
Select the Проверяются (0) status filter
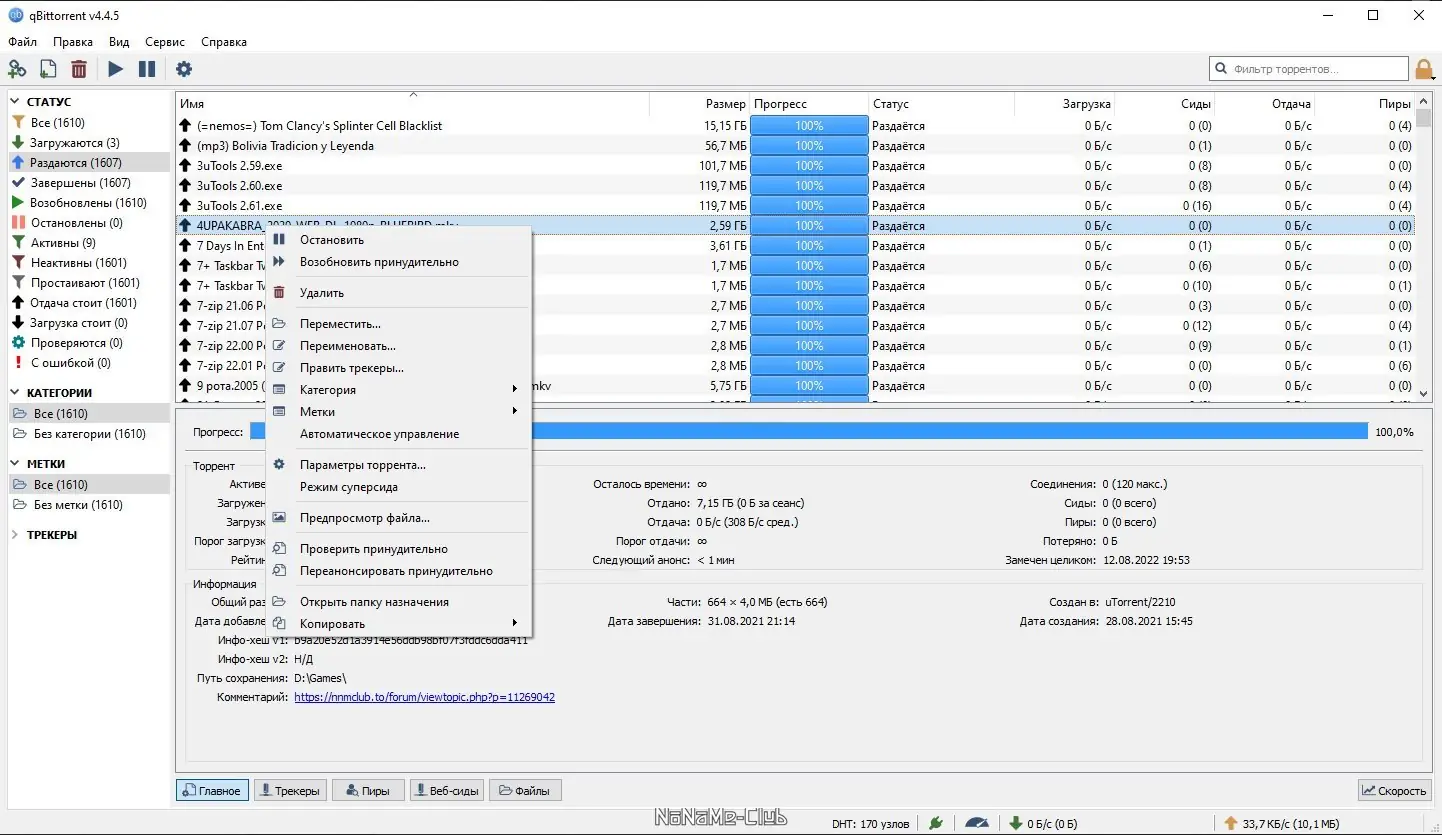pos(89,342)
